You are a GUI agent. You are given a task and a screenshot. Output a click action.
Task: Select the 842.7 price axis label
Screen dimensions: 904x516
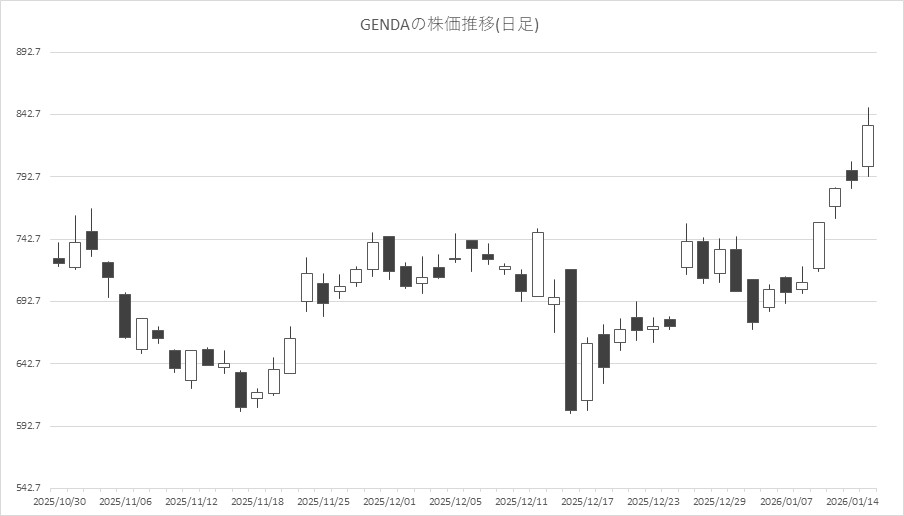[x=27, y=114]
